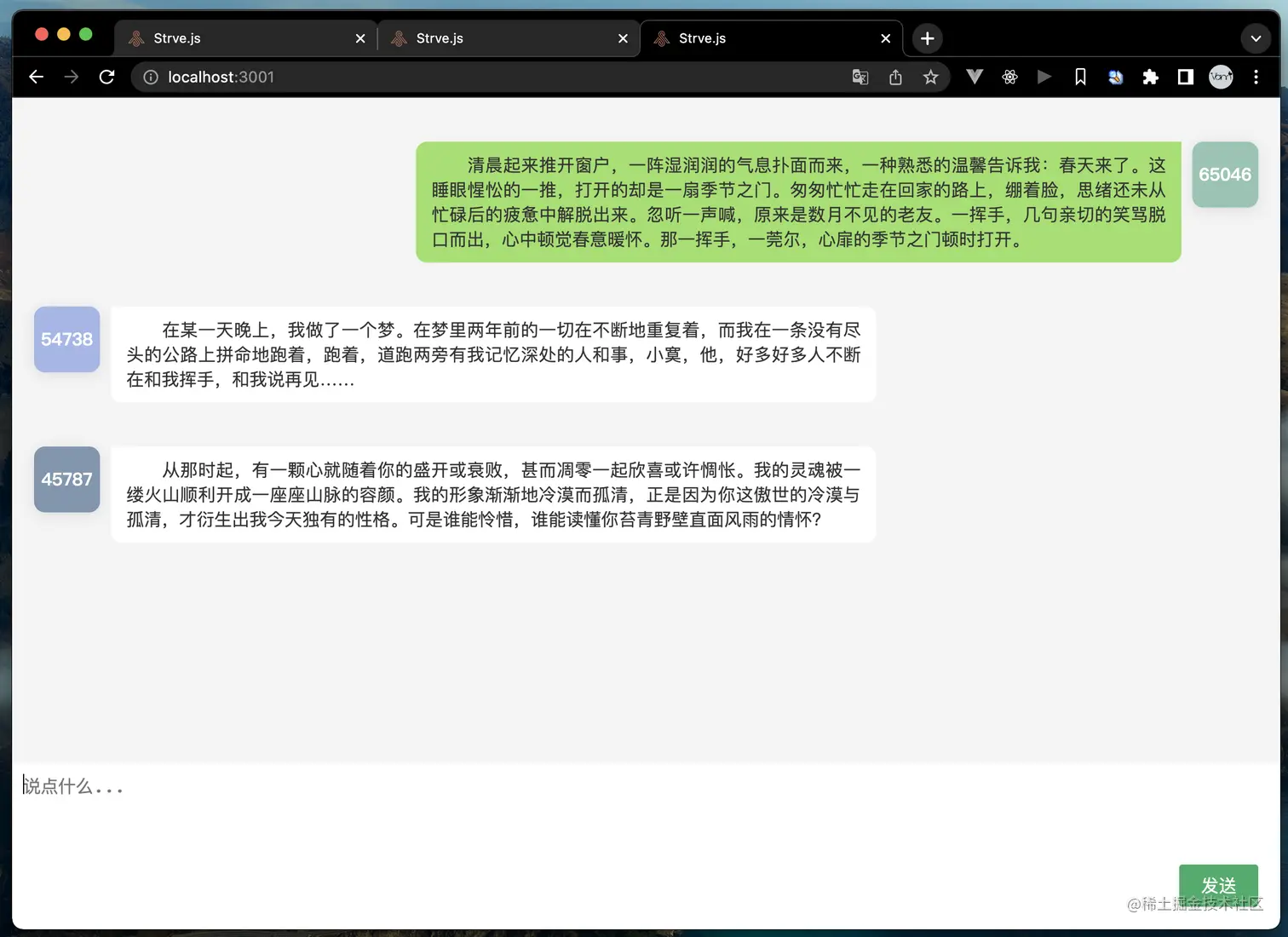
Task: Click the blue round extension icon
Action: point(1115,77)
